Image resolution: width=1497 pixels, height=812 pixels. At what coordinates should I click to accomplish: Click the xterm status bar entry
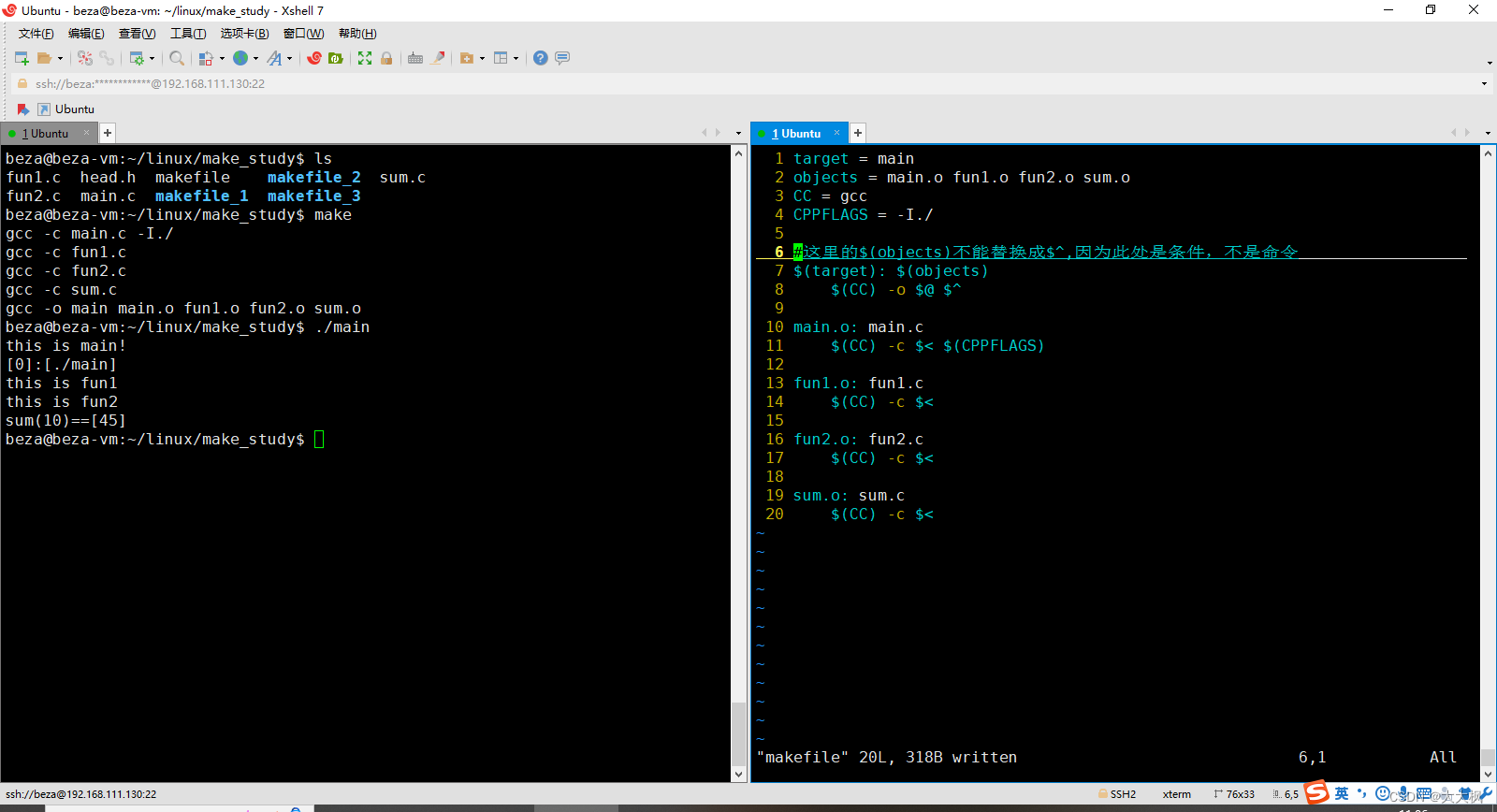pos(1177,794)
